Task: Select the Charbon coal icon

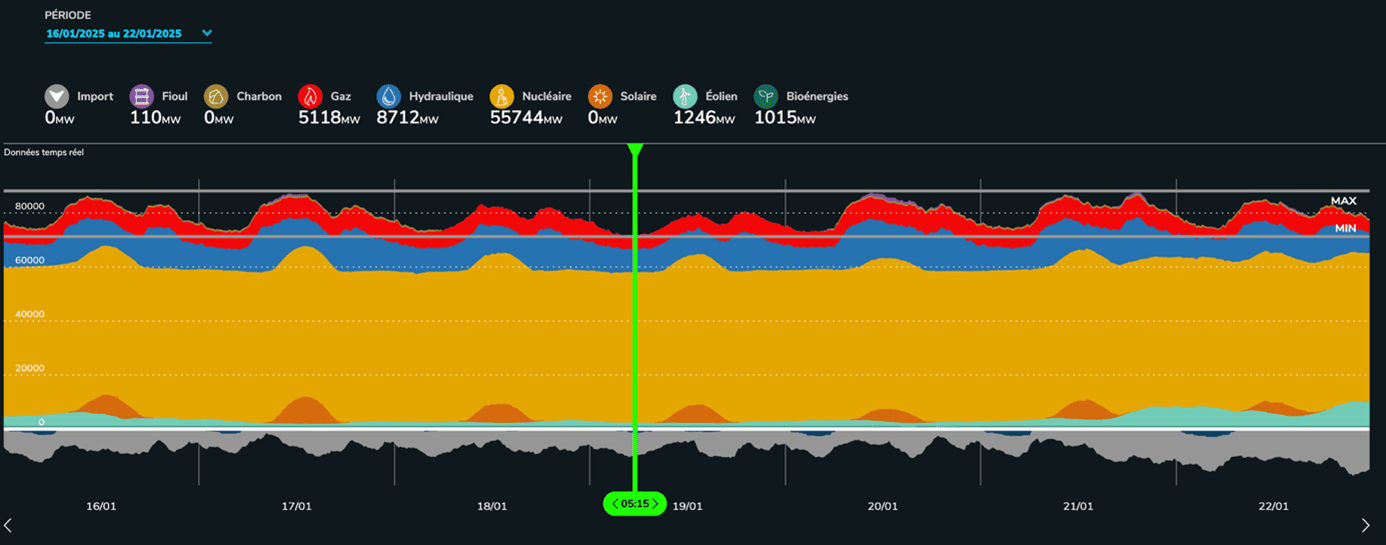Action: pos(216,96)
